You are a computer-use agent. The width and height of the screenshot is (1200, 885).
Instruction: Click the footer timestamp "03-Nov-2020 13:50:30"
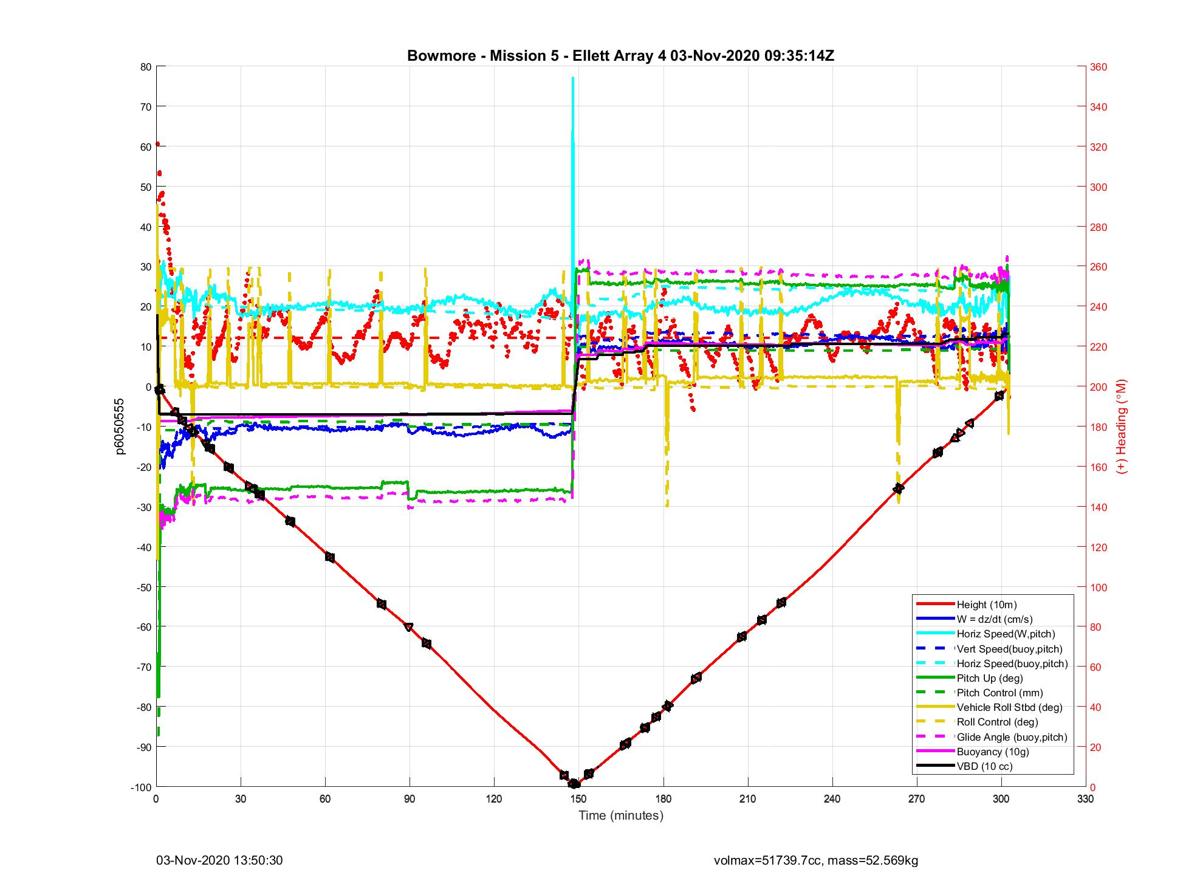[219, 860]
